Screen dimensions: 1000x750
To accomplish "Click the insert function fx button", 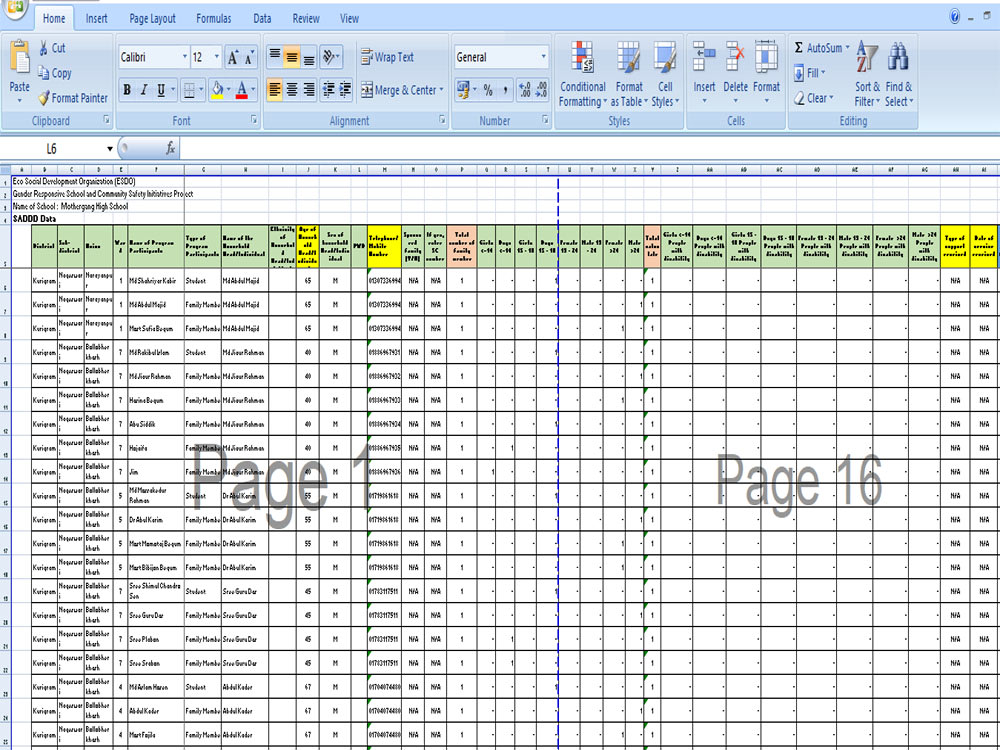I will click(170, 149).
